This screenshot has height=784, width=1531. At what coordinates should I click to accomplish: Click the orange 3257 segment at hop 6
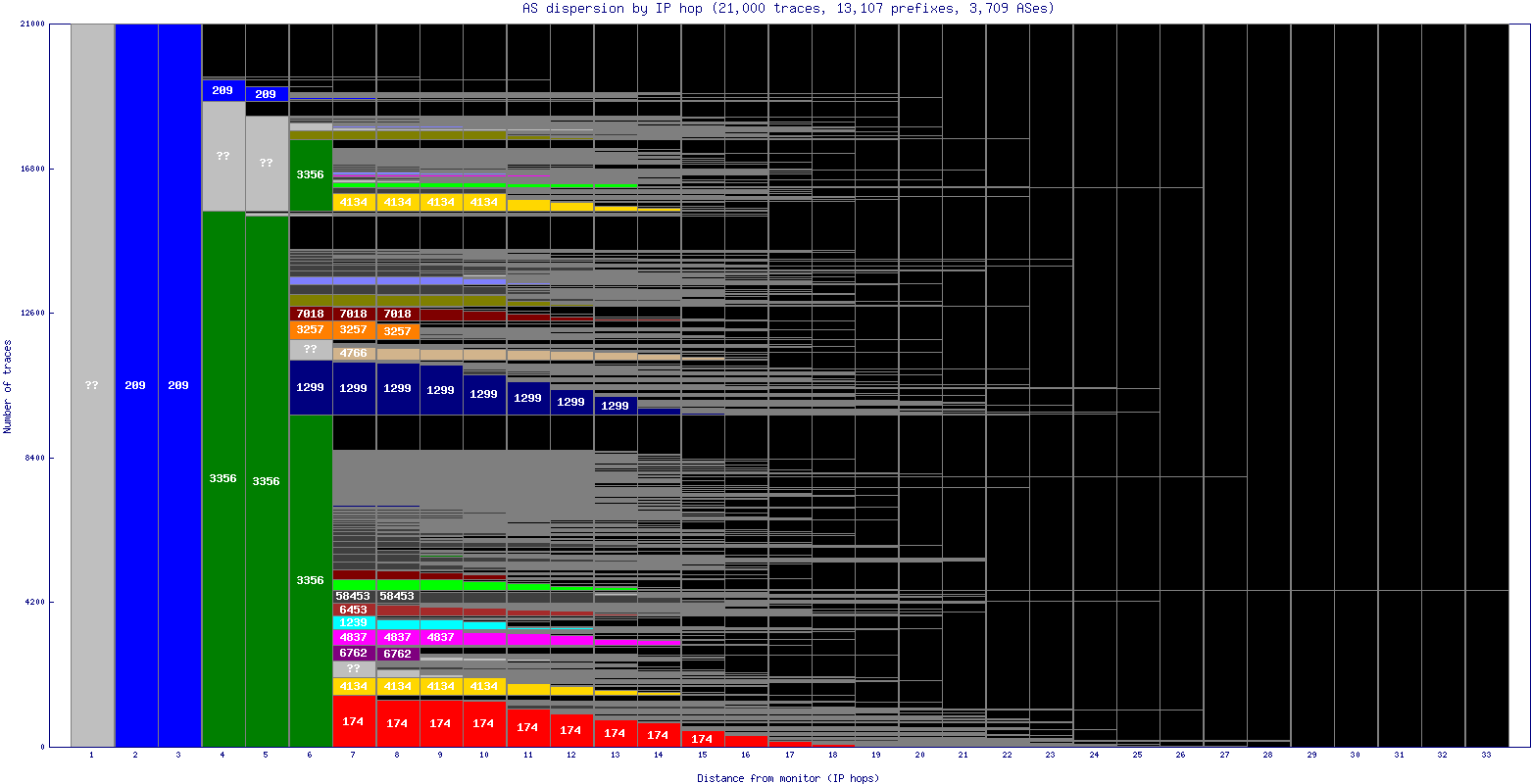(311, 330)
